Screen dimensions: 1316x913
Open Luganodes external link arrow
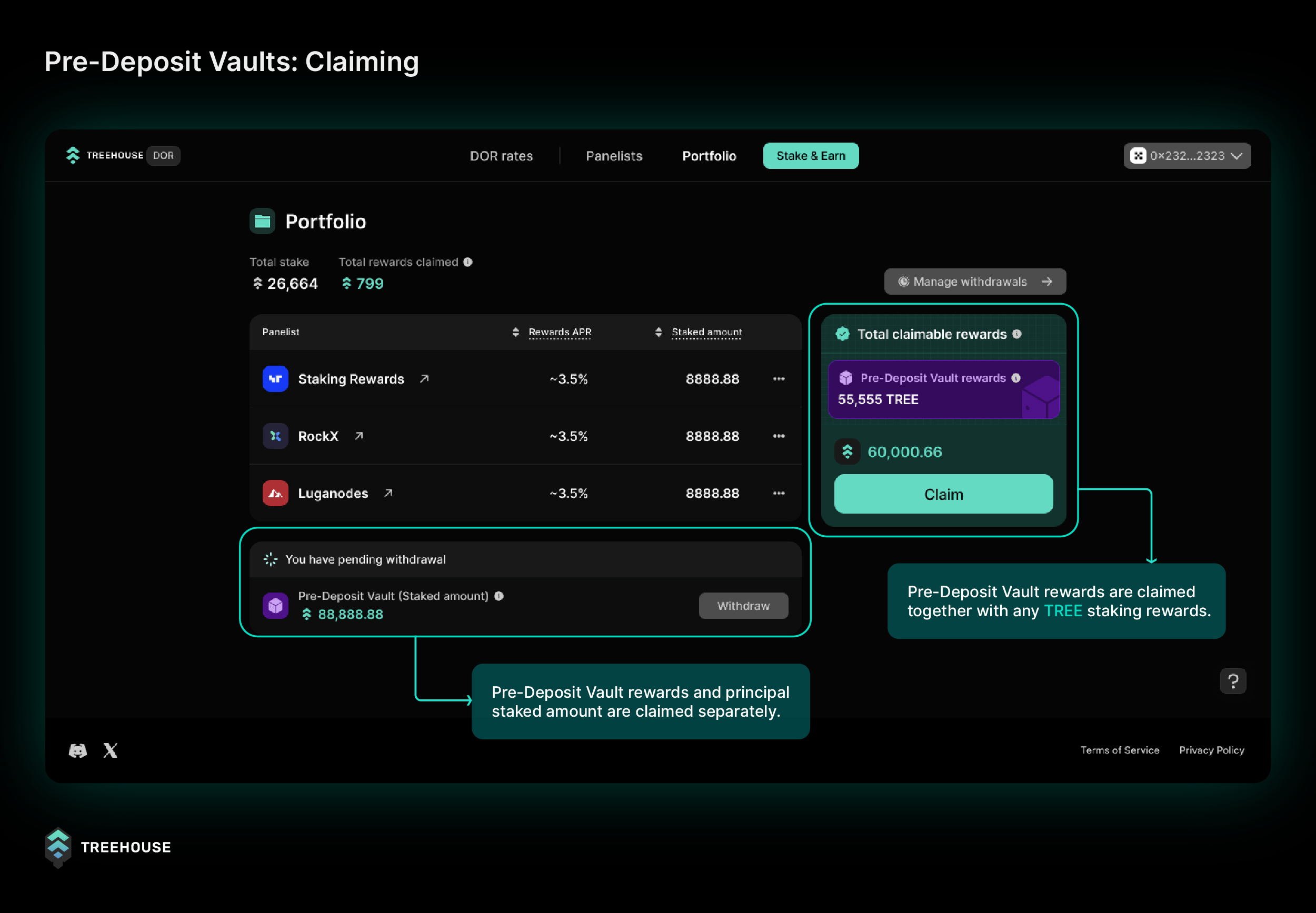[x=388, y=493]
